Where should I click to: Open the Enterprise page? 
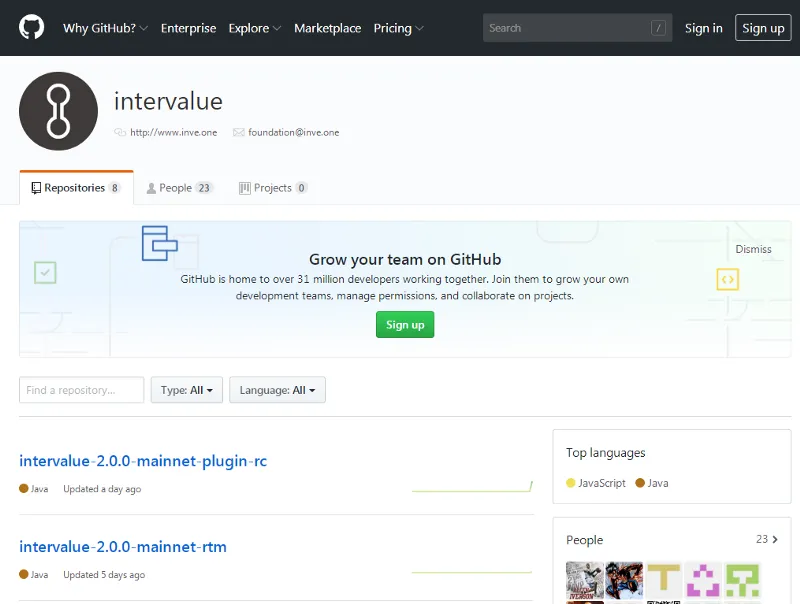coord(188,28)
